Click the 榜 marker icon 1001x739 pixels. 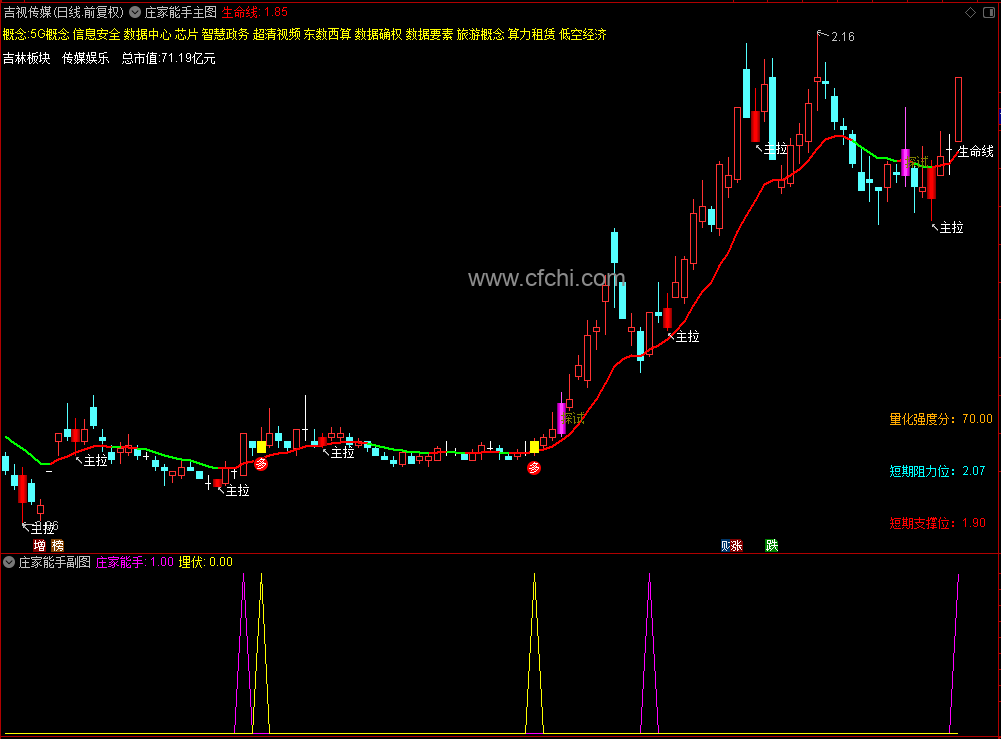tap(57, 546)
